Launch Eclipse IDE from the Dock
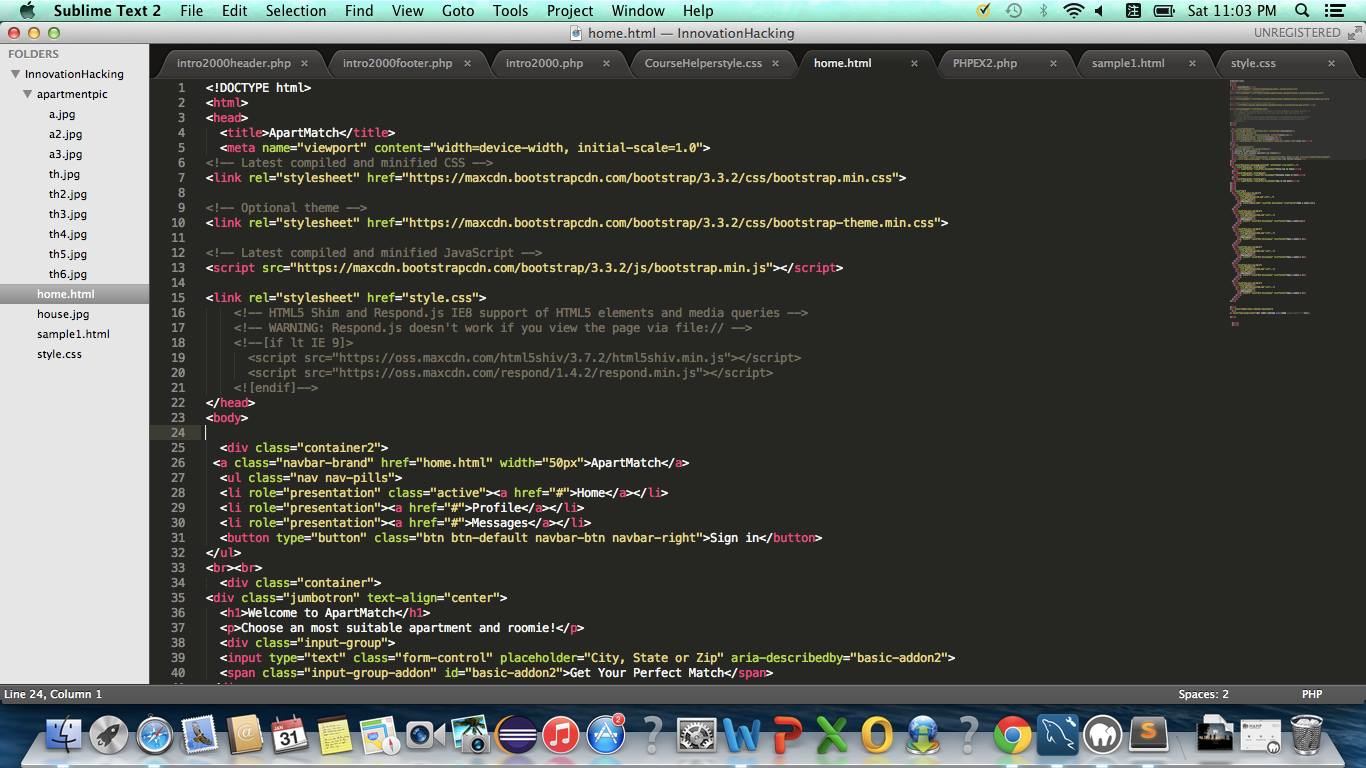The height and width of the screenshot is (768, 1366). (516, 736)
